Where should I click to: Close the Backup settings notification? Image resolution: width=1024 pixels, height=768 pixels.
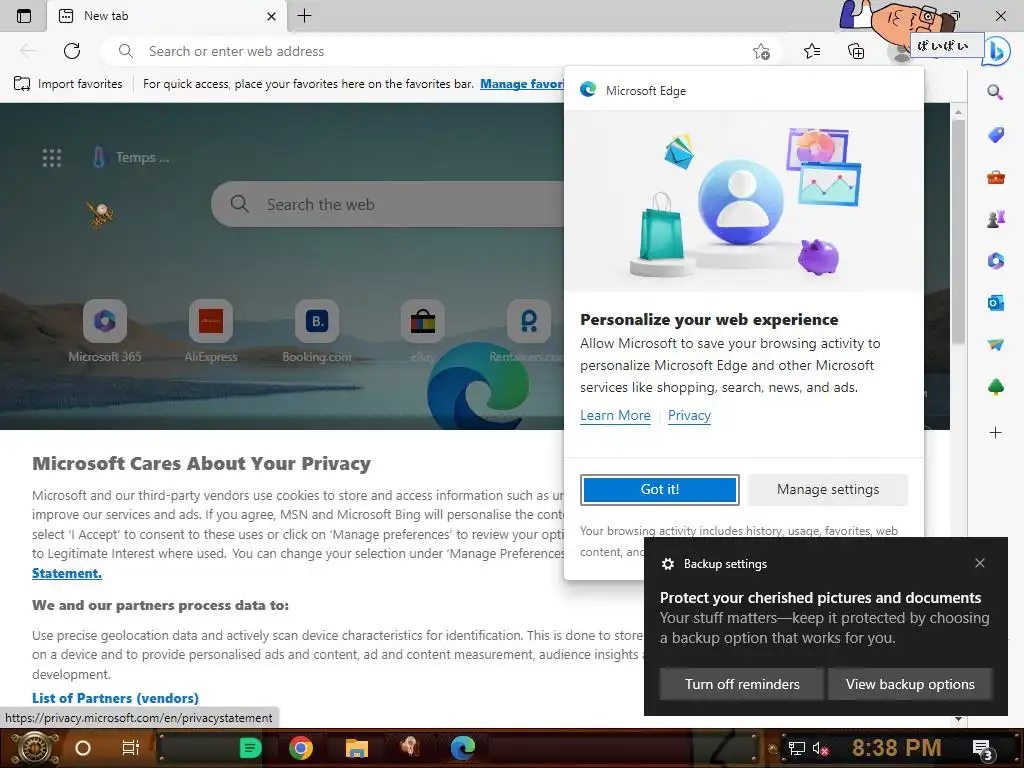tap(980, 563)
